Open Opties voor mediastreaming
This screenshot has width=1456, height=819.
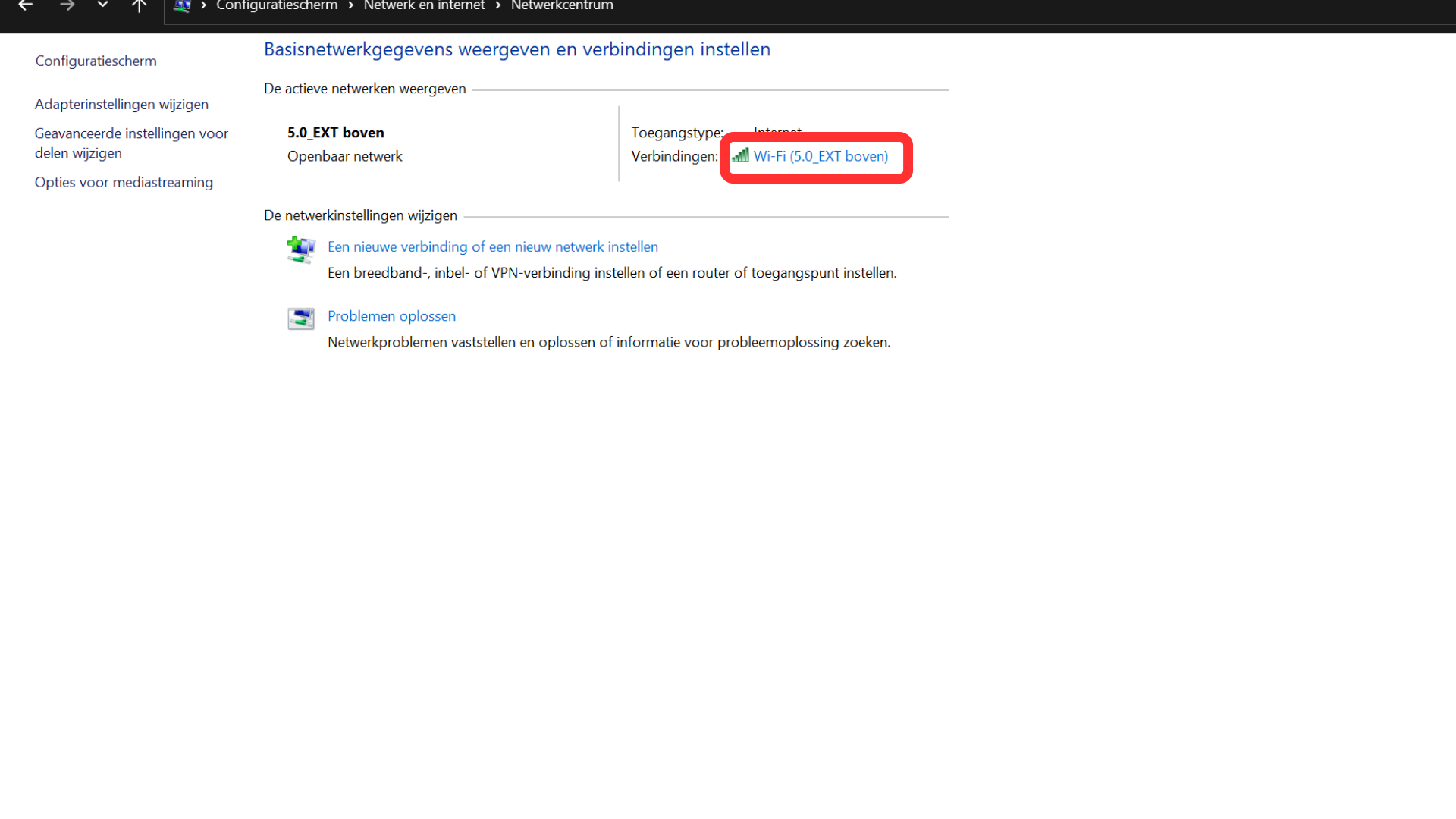point(124,182)
